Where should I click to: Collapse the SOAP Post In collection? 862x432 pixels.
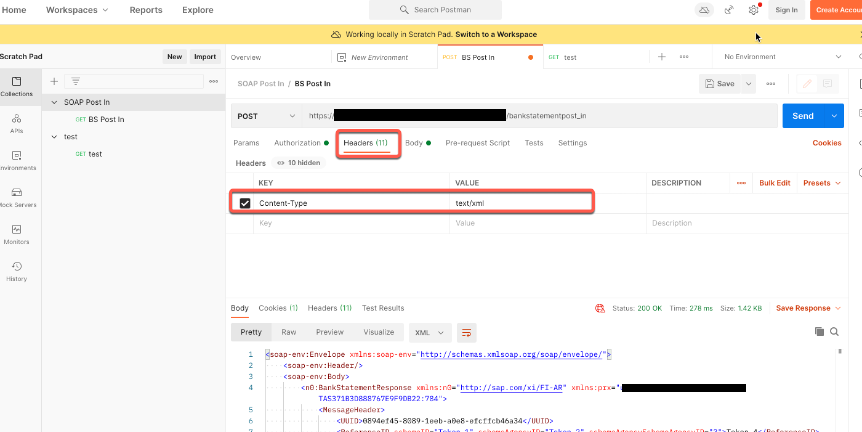tap(55, 102)
